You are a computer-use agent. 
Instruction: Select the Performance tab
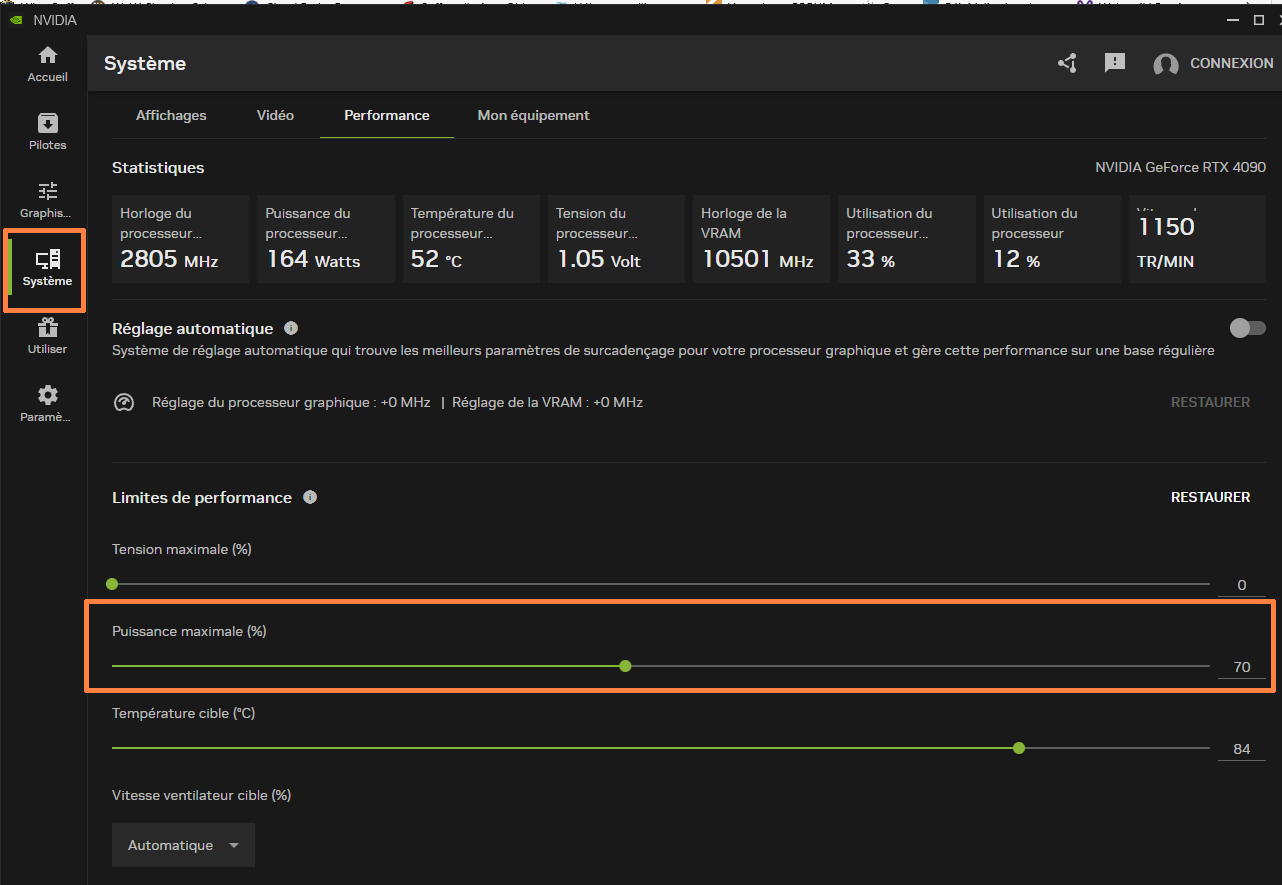(x=387, y=115)
